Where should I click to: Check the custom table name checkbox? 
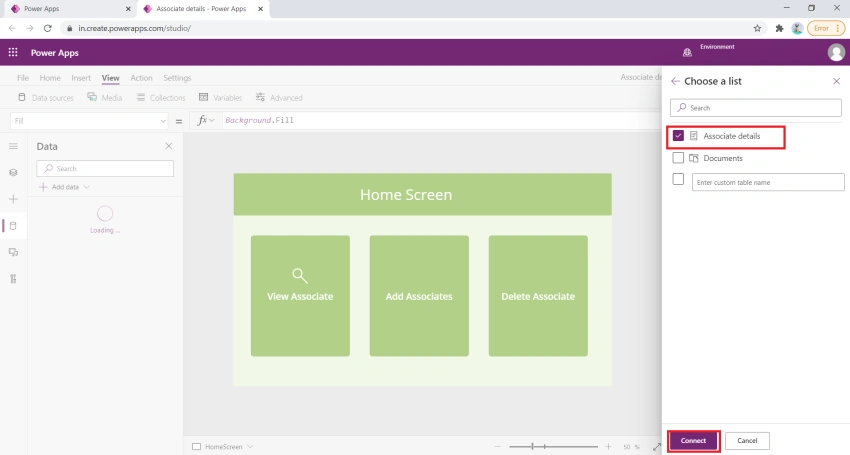pyautogui.click(x=678, y=179)
